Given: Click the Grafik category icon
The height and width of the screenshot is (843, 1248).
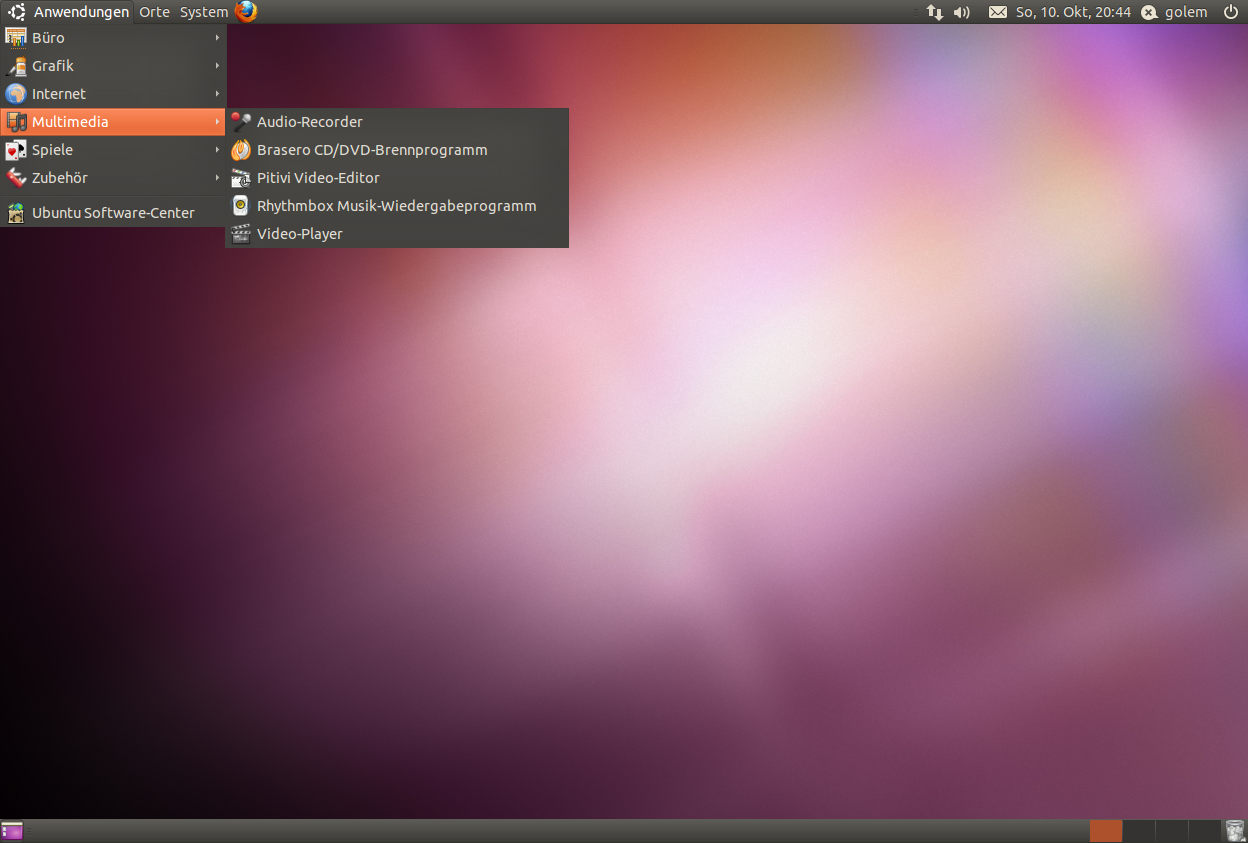Looking at the screenshot, I should coord(15,66).
